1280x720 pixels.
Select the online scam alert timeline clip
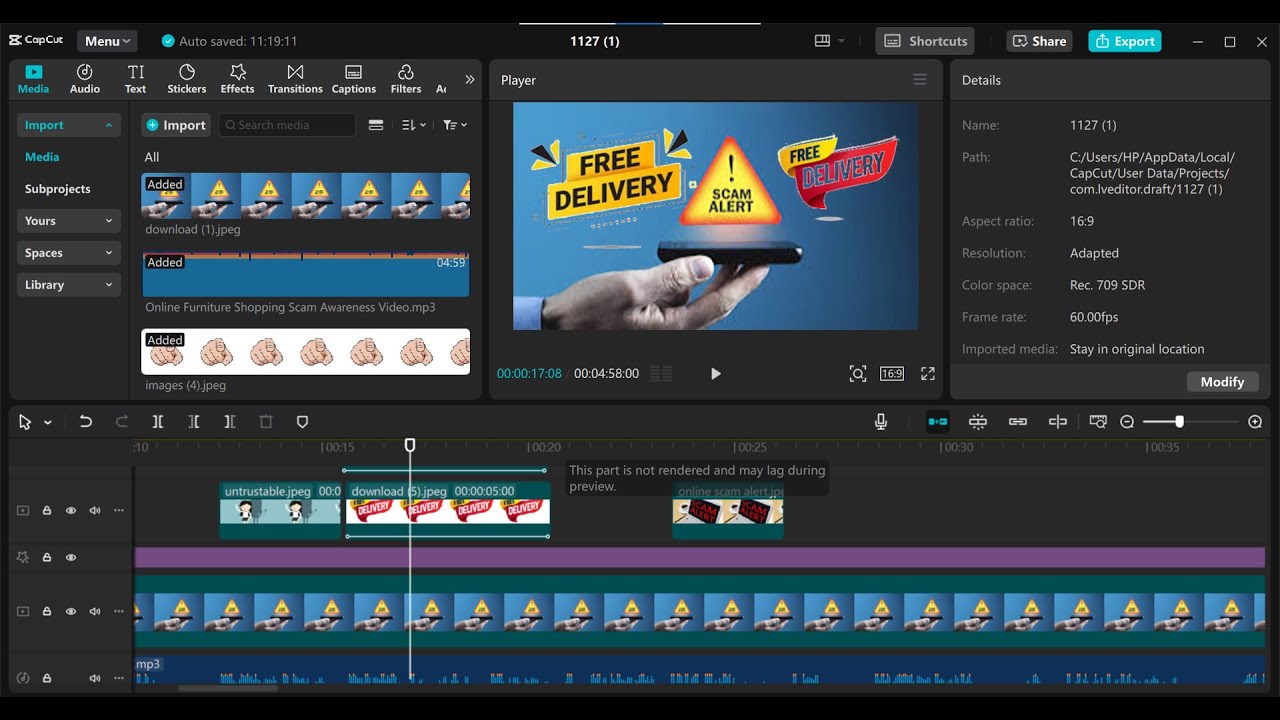728,511
